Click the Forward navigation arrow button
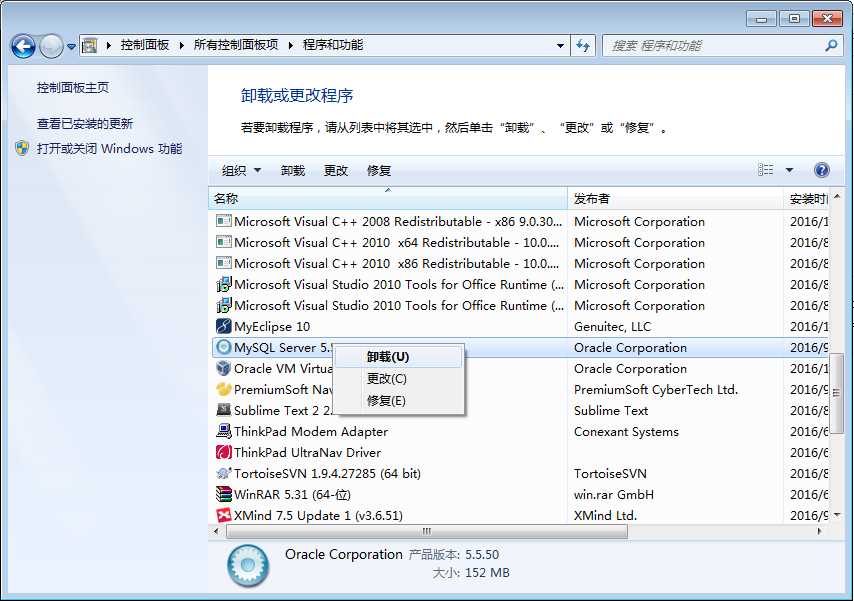This screenshot has height=601, width=854. 52,46
